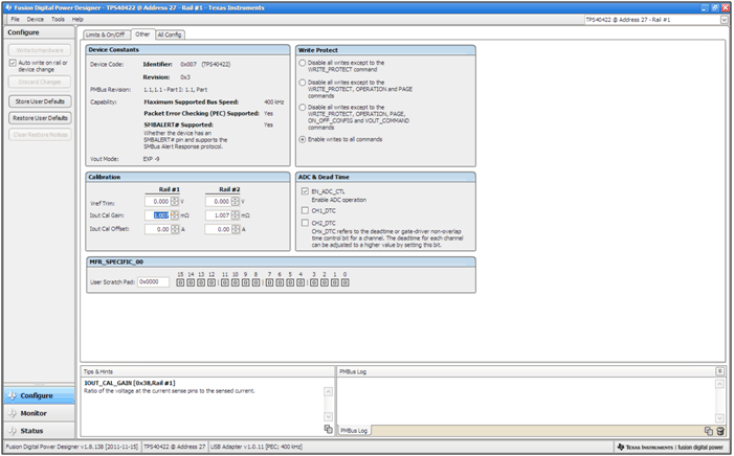Click the User Scratch Pad hex field

[153, 282]
